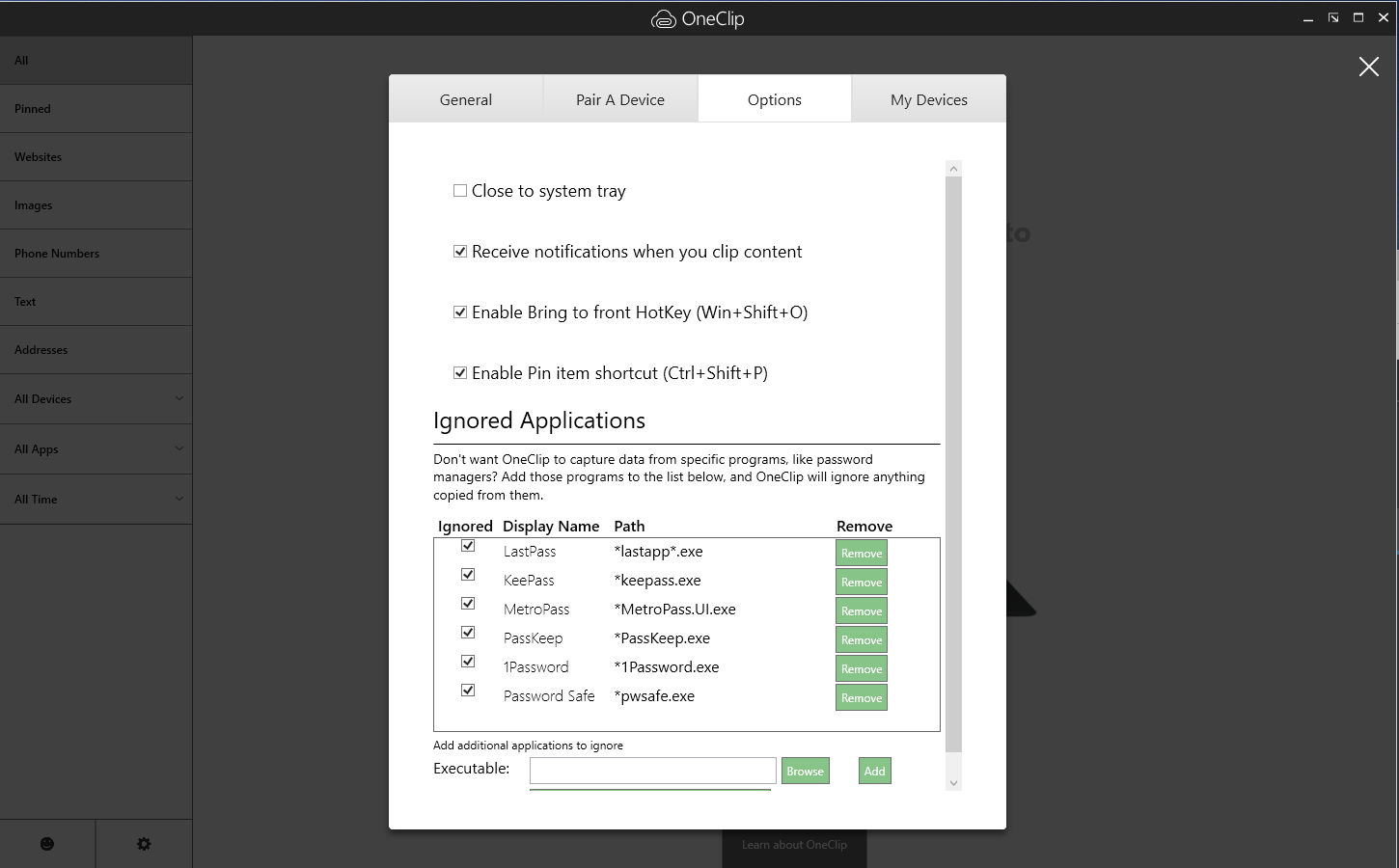Uncheck Ignored box for KeePass
Screen dimensions: 1399x868
click(x=468, y=575)
